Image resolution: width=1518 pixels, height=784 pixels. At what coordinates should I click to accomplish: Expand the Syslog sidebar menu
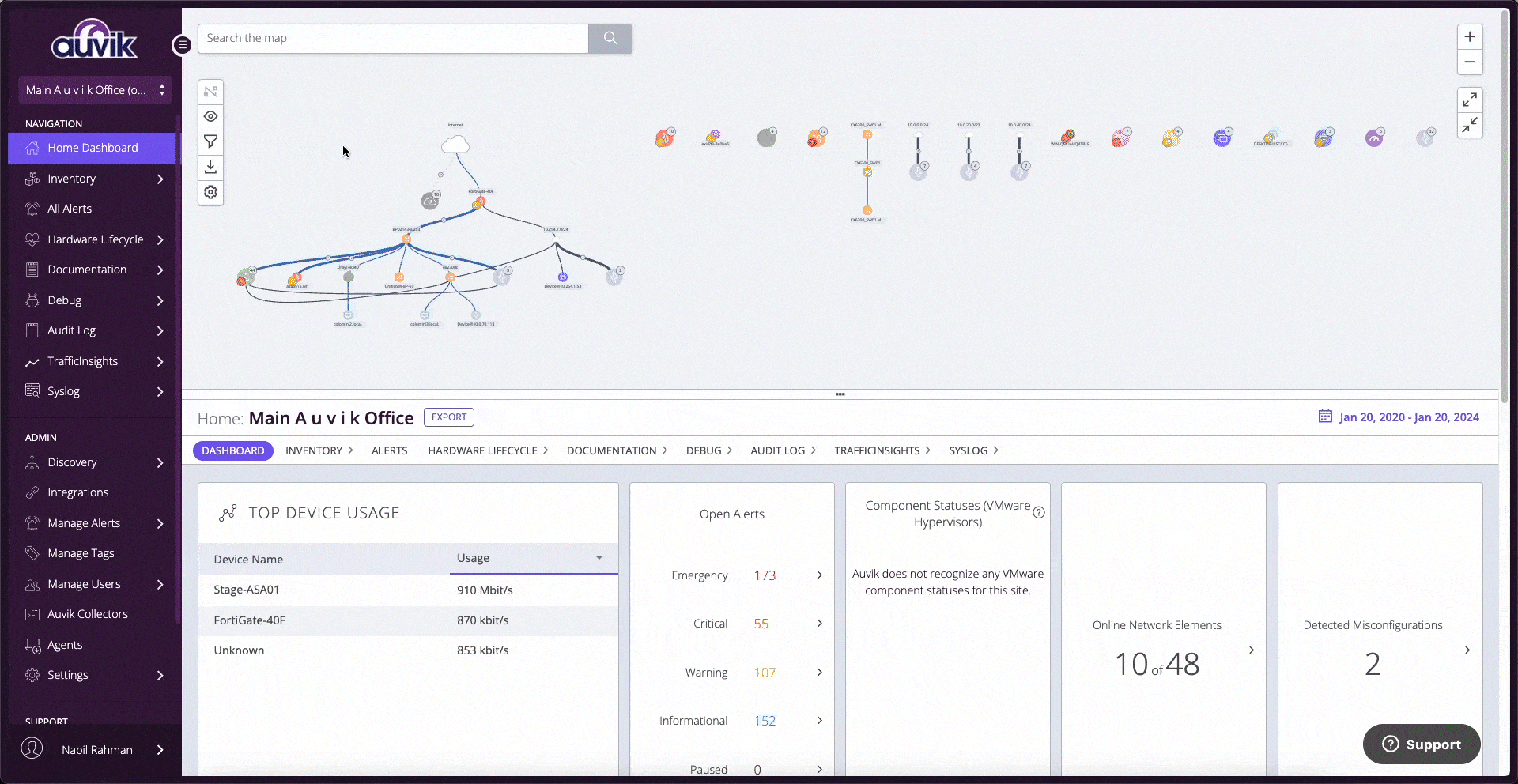tap(160, 391)
